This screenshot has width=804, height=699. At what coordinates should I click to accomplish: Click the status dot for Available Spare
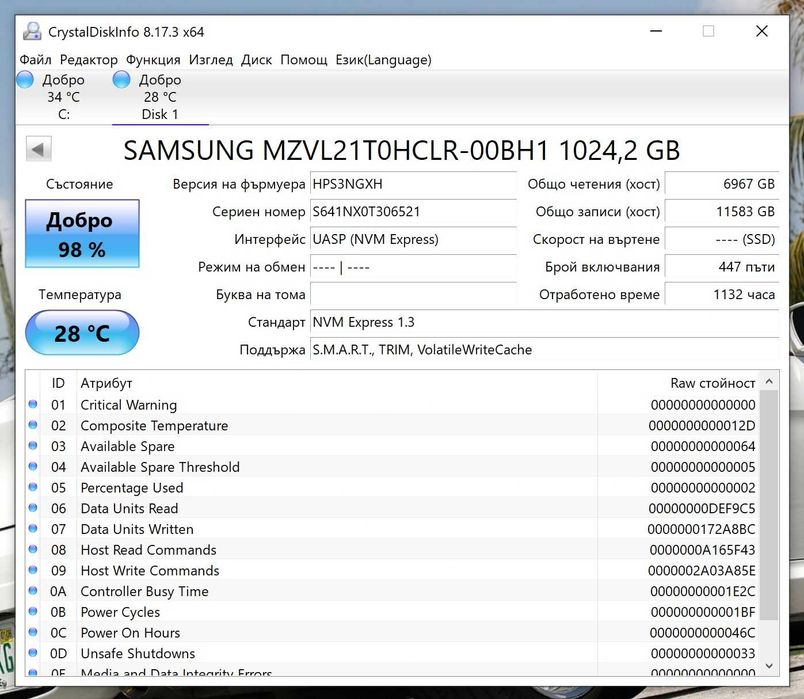click(33, 446)
